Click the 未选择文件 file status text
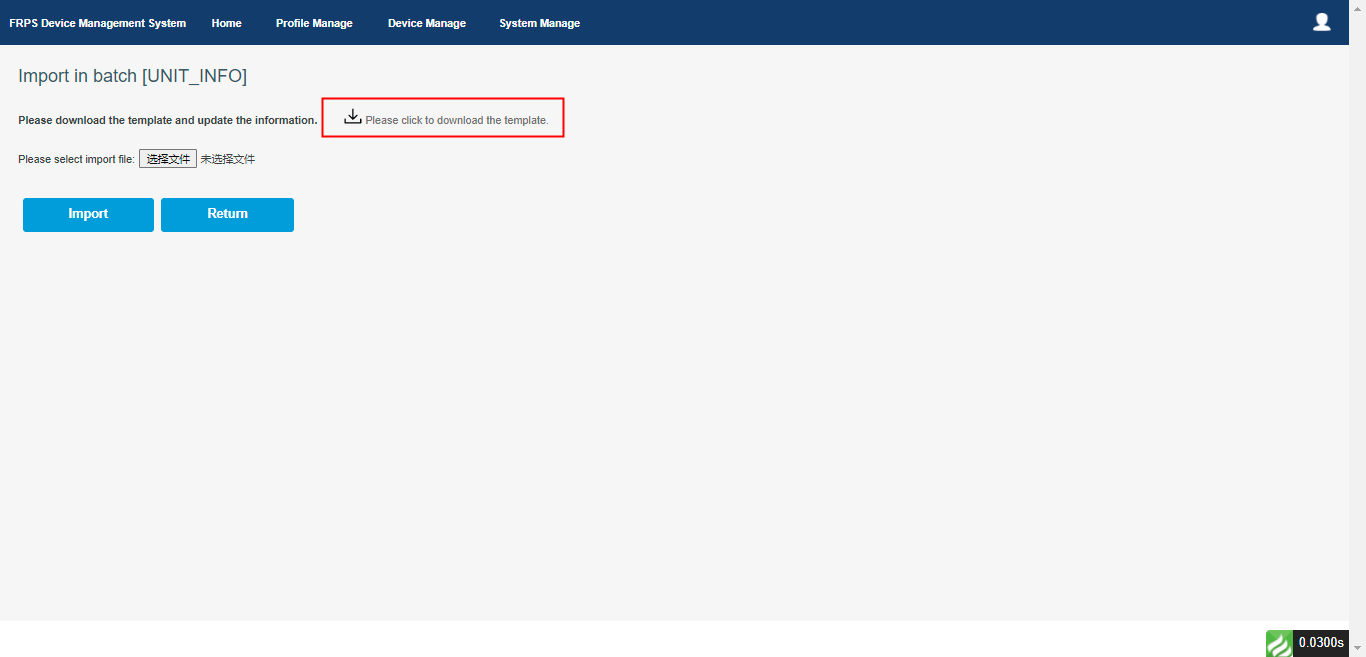Image resolution: width=1366 pixels, height=657 pixels. click(228, 159)
